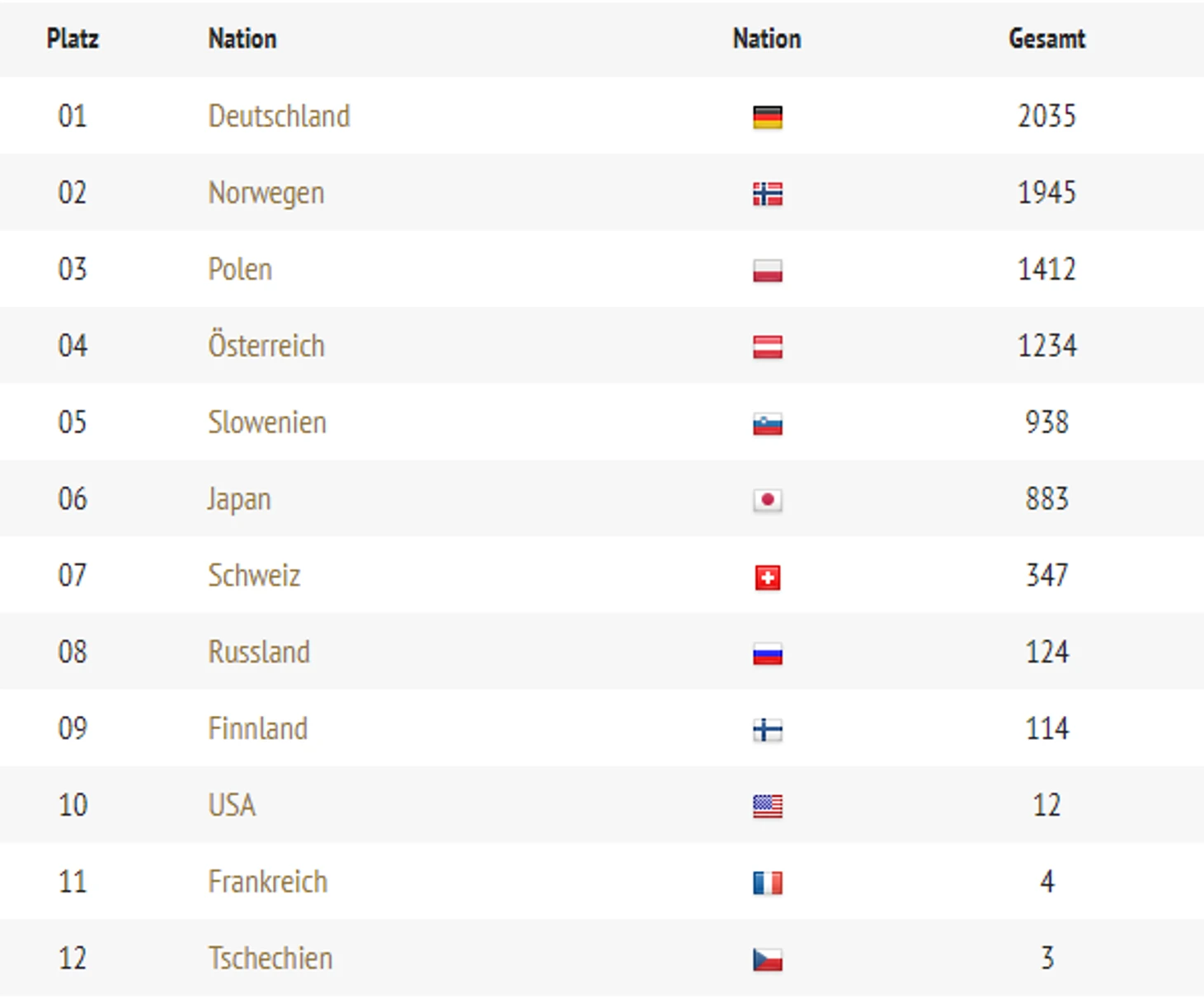Sort by the Gesamt column header
The width and height of the screenshot is (1204, 1008).
pyautogui.click(x=1046, y=39)
